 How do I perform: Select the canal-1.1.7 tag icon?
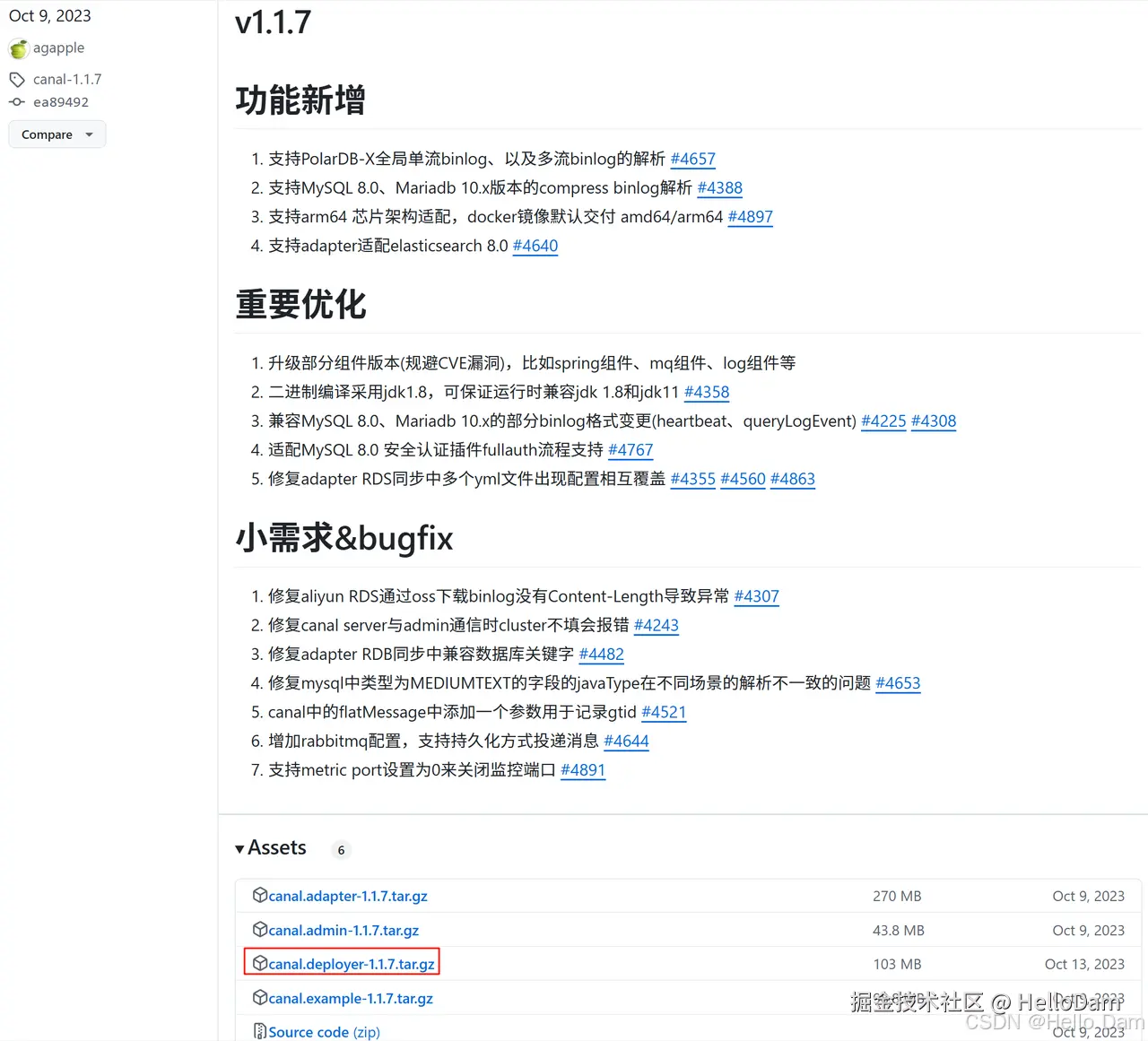pos(17,79)
